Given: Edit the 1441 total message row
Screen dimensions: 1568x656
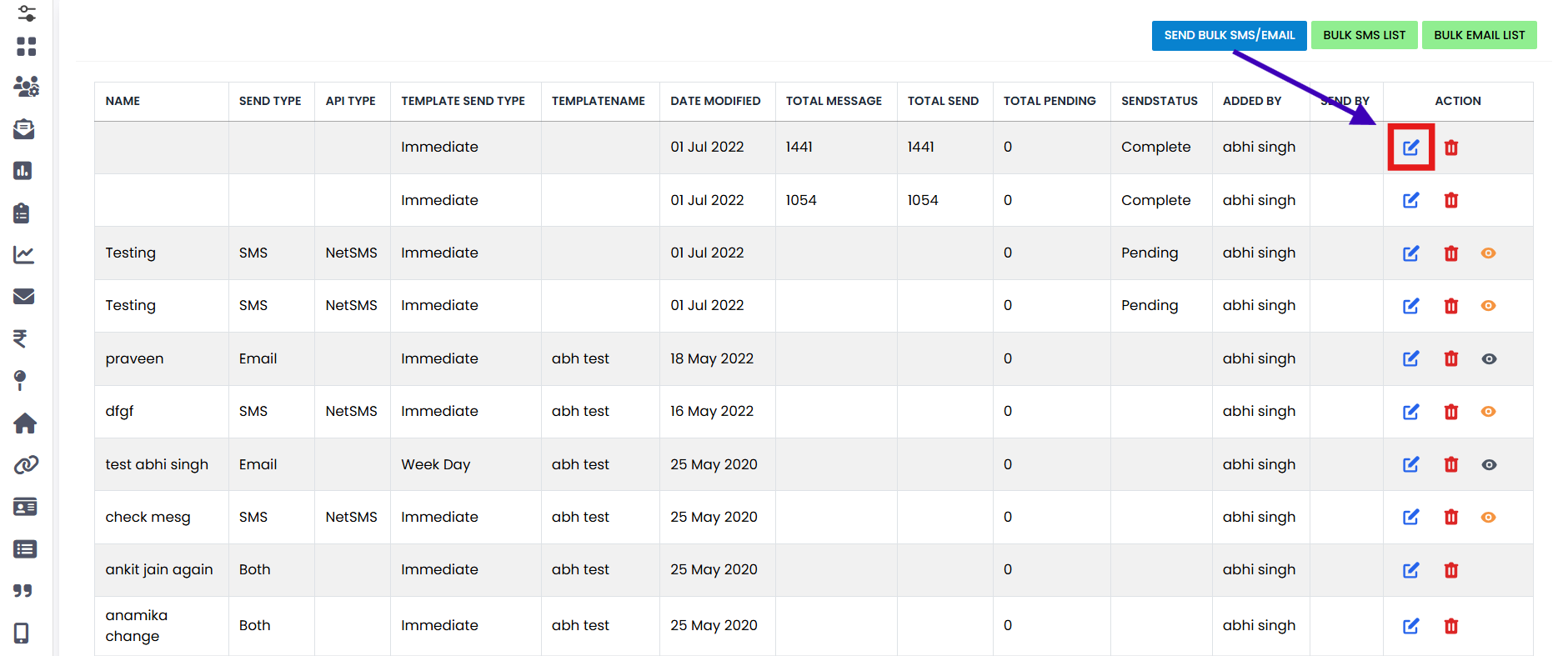Looking at the screenshot, I should 1410,148.
